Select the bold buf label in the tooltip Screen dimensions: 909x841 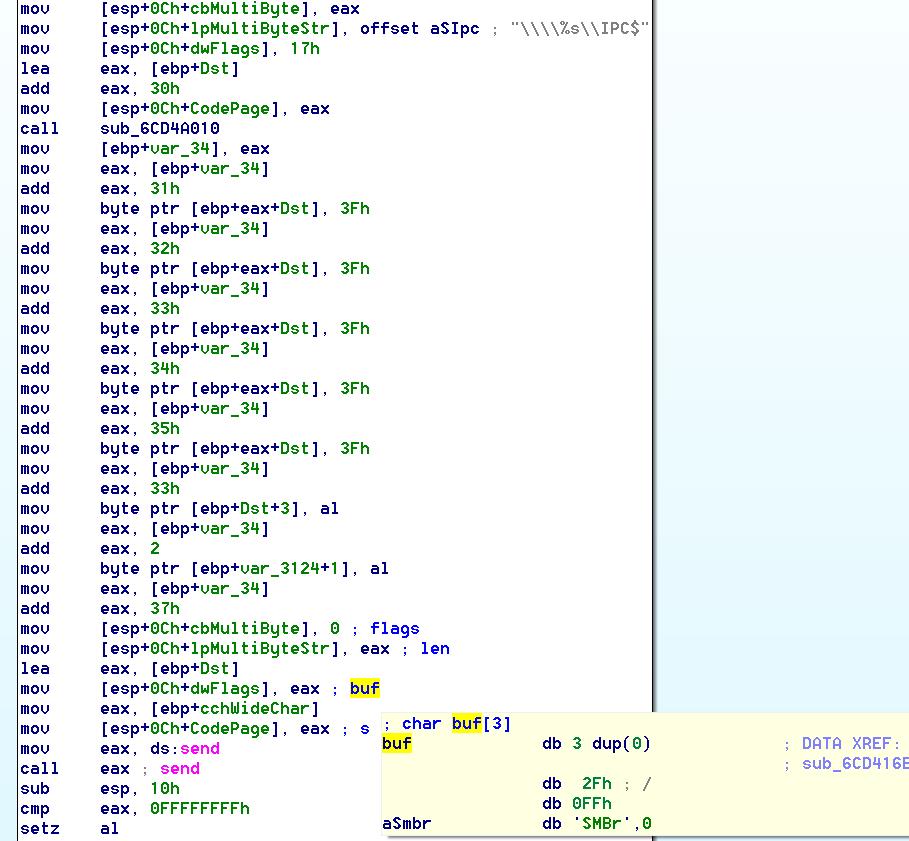(397, 743)
